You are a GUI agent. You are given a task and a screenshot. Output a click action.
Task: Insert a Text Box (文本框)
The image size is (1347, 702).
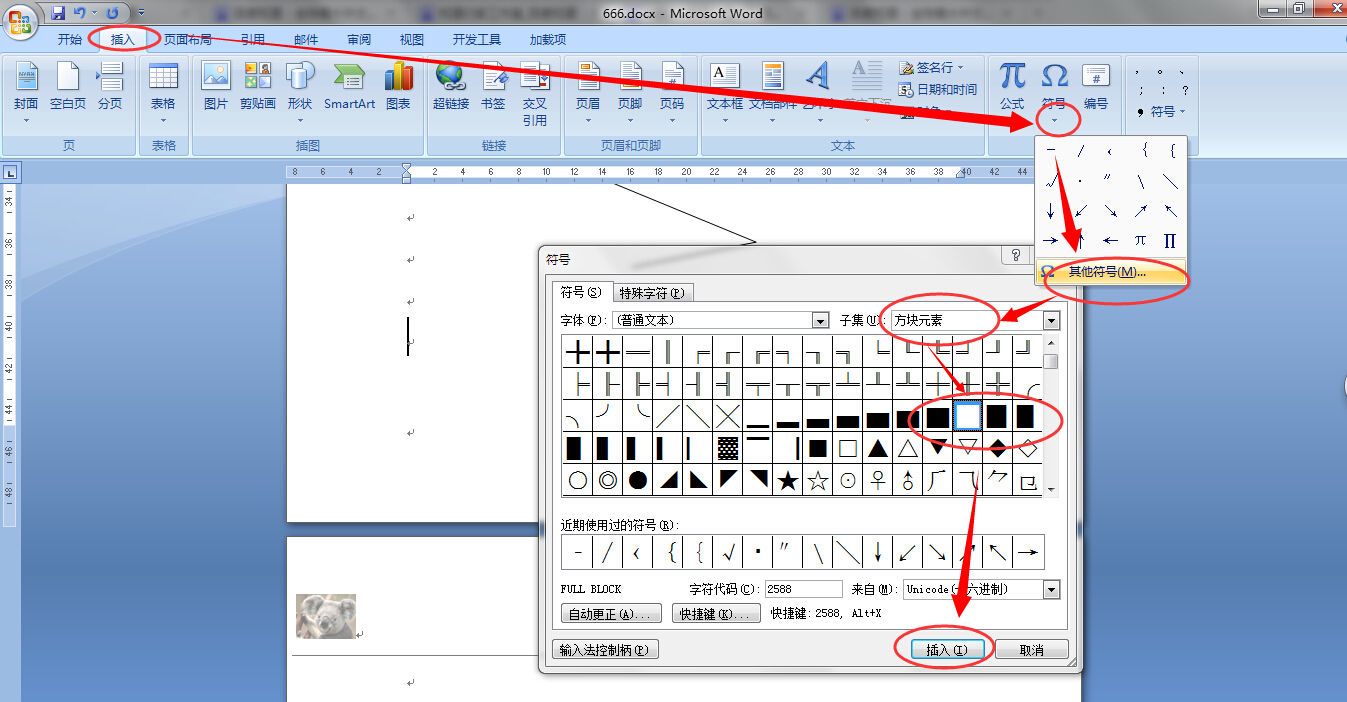[725, 93]
